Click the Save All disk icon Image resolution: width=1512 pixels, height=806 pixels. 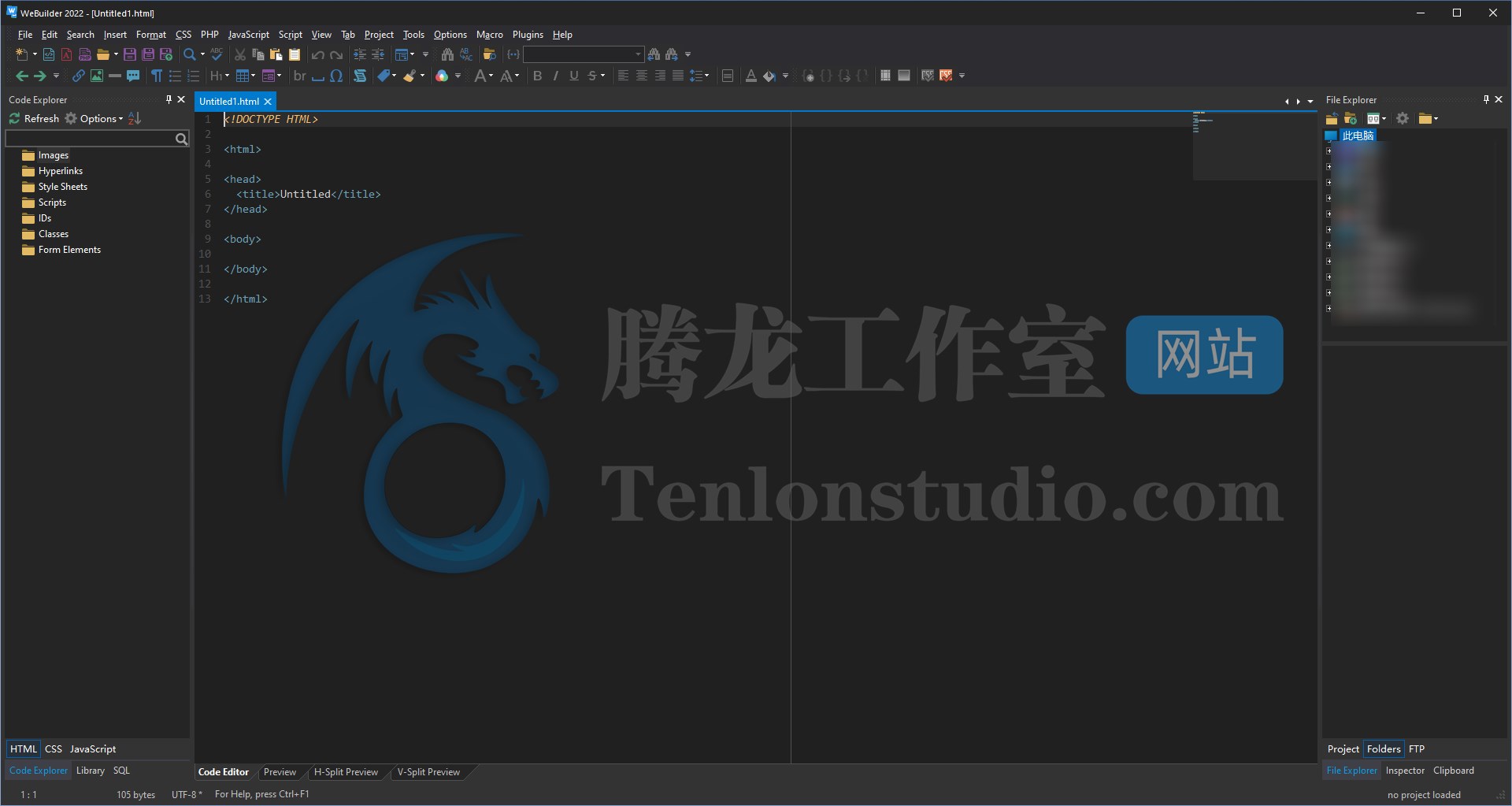pyautogui.click(x=148, y=54)
